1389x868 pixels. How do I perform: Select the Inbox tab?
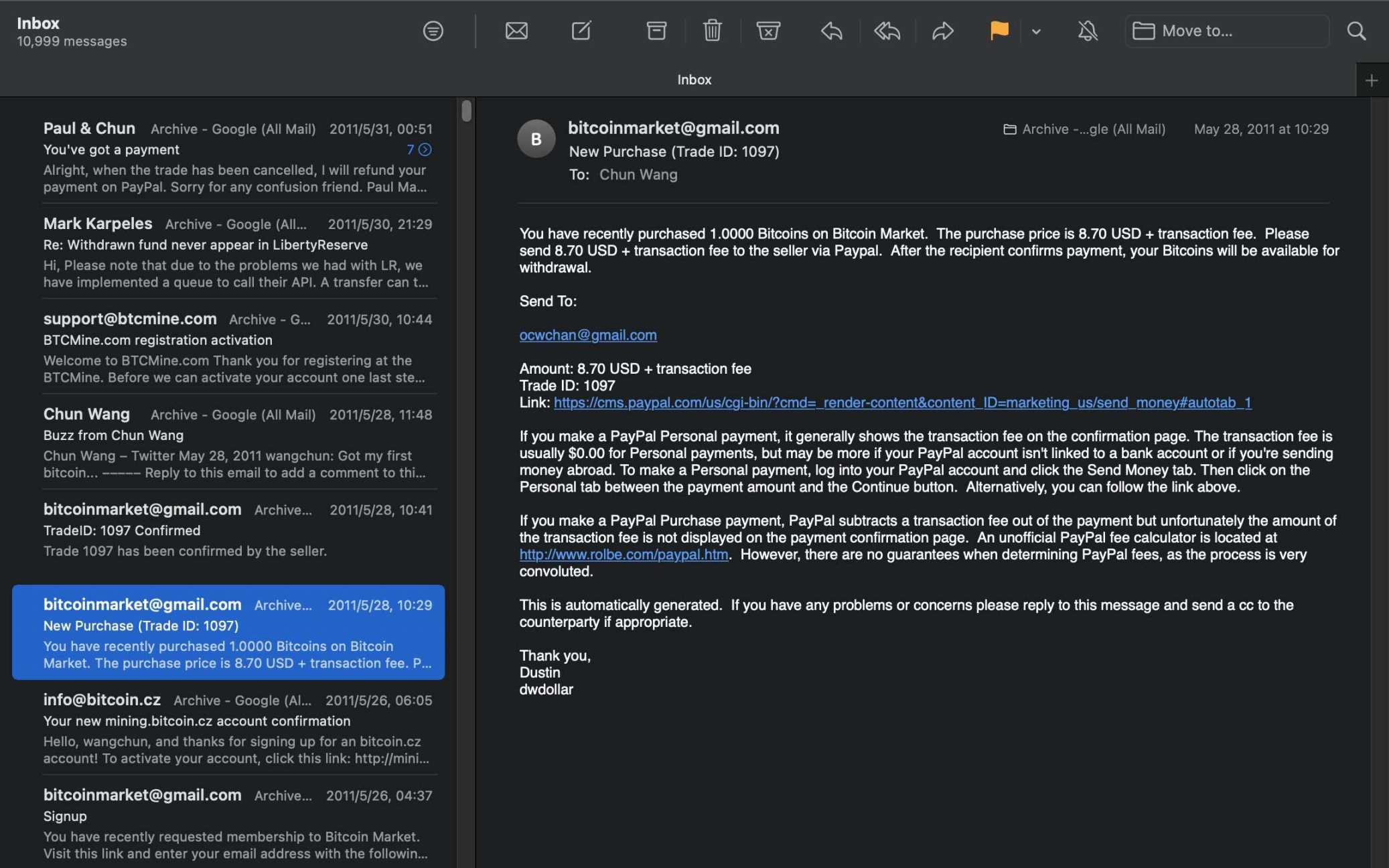694,80
